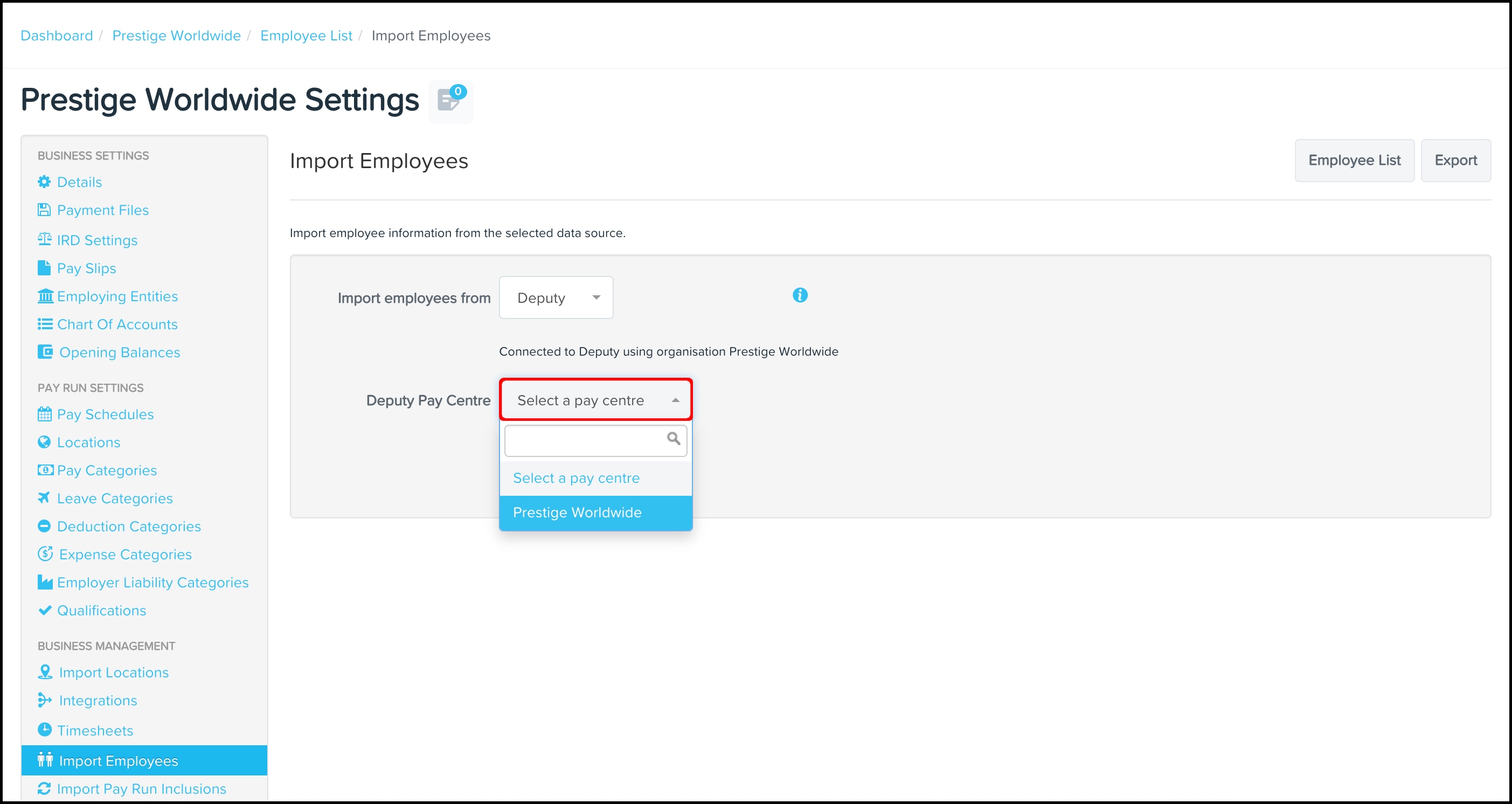The height and width of the screenshot is (804, 1512).
Task: Click the blue info icon
Action: (800, 295)
